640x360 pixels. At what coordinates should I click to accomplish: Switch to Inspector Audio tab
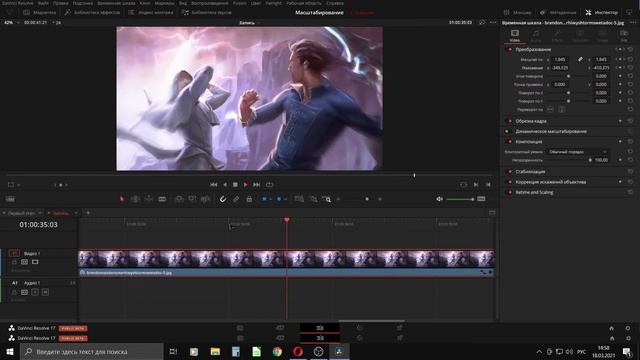point(536,36)
